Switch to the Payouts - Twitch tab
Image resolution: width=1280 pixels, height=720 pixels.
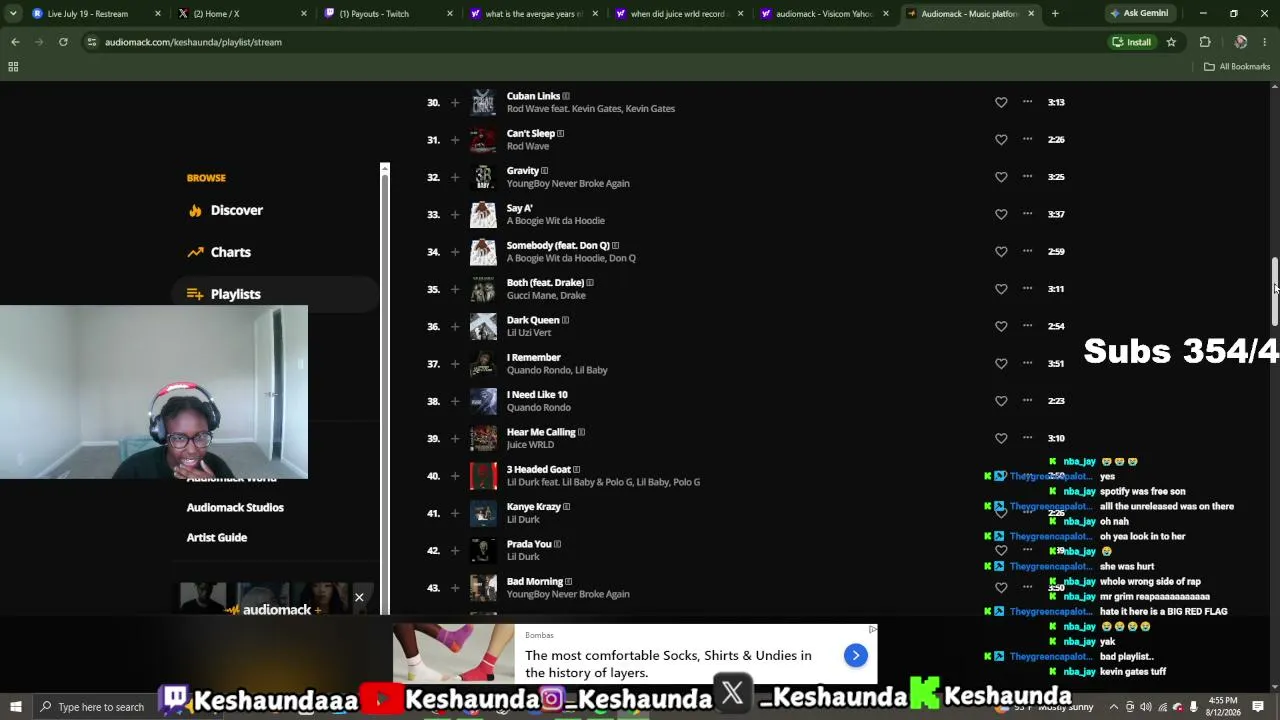(389, 14)
